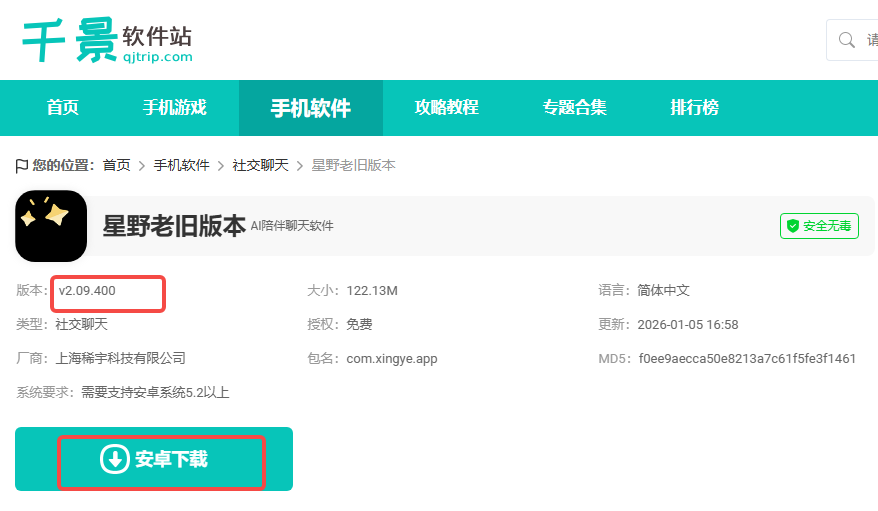
Task: Click the 星野 app icon with sparkles
Action: click(51, 226)
